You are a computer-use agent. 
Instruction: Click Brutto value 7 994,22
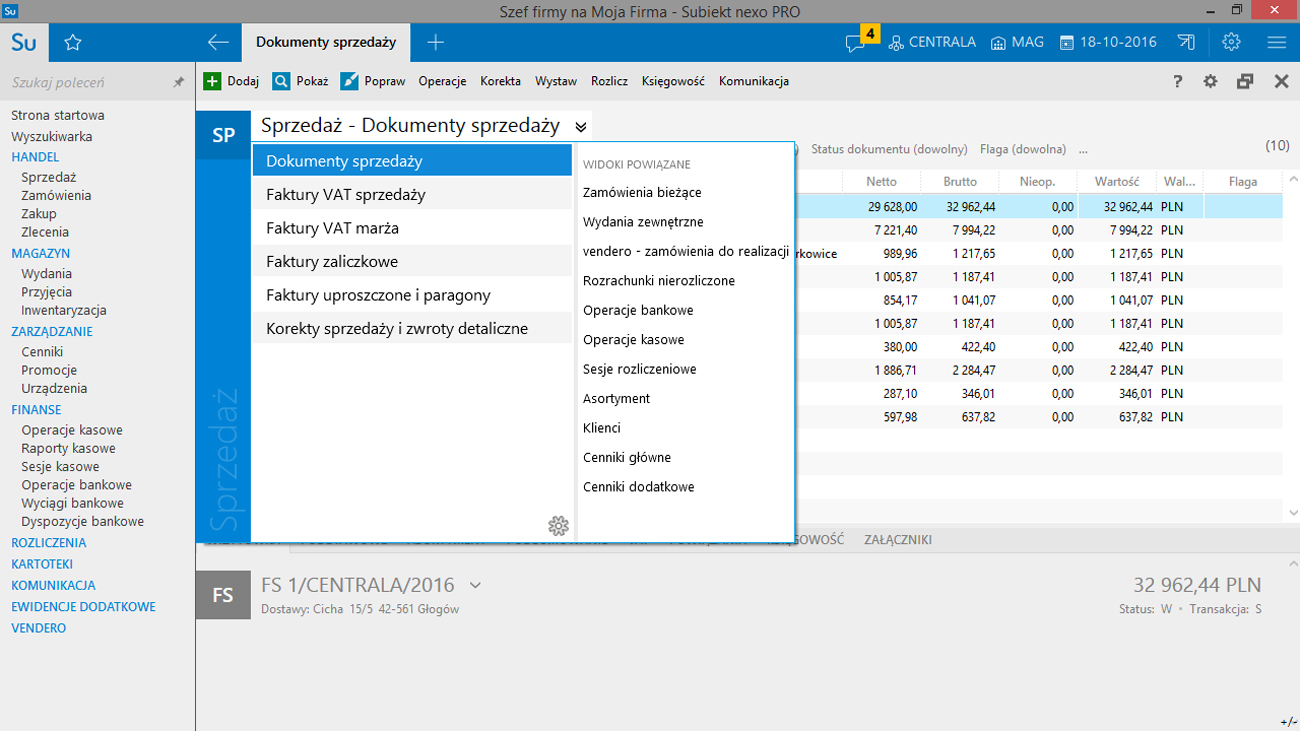969,230
